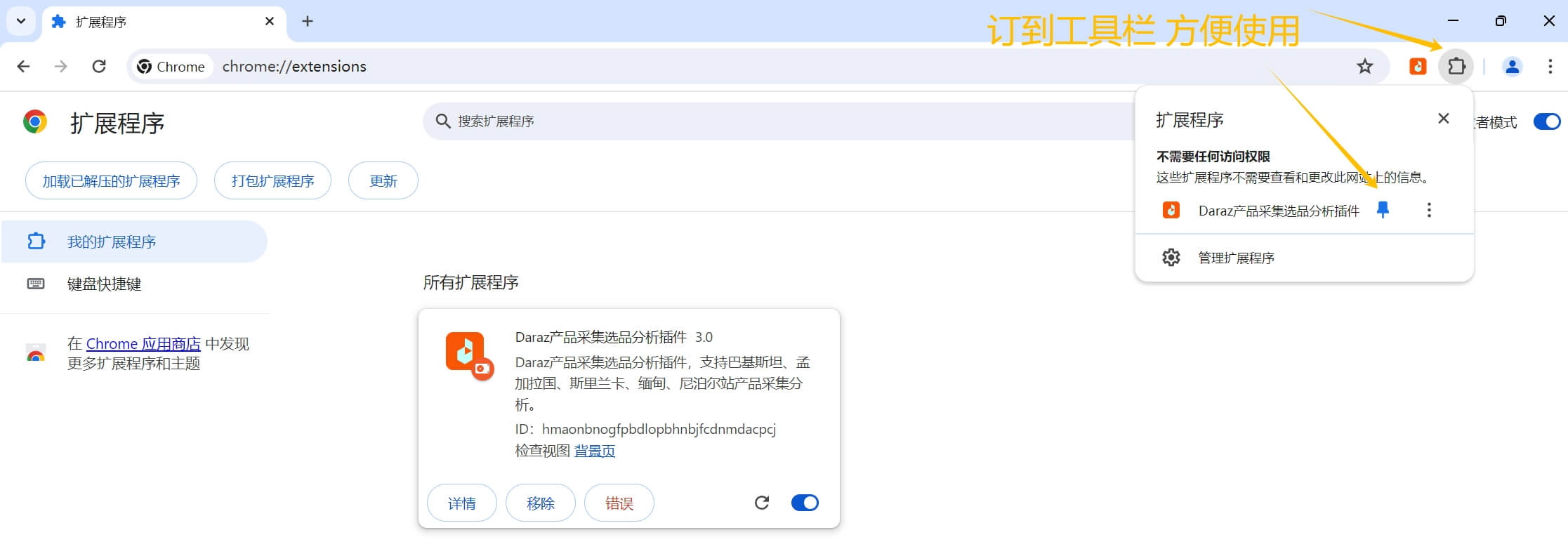The width and height of the screenshot is (1568, 542).
Task: Click the search magnifier icon
Action: click(x=442, y=121)
